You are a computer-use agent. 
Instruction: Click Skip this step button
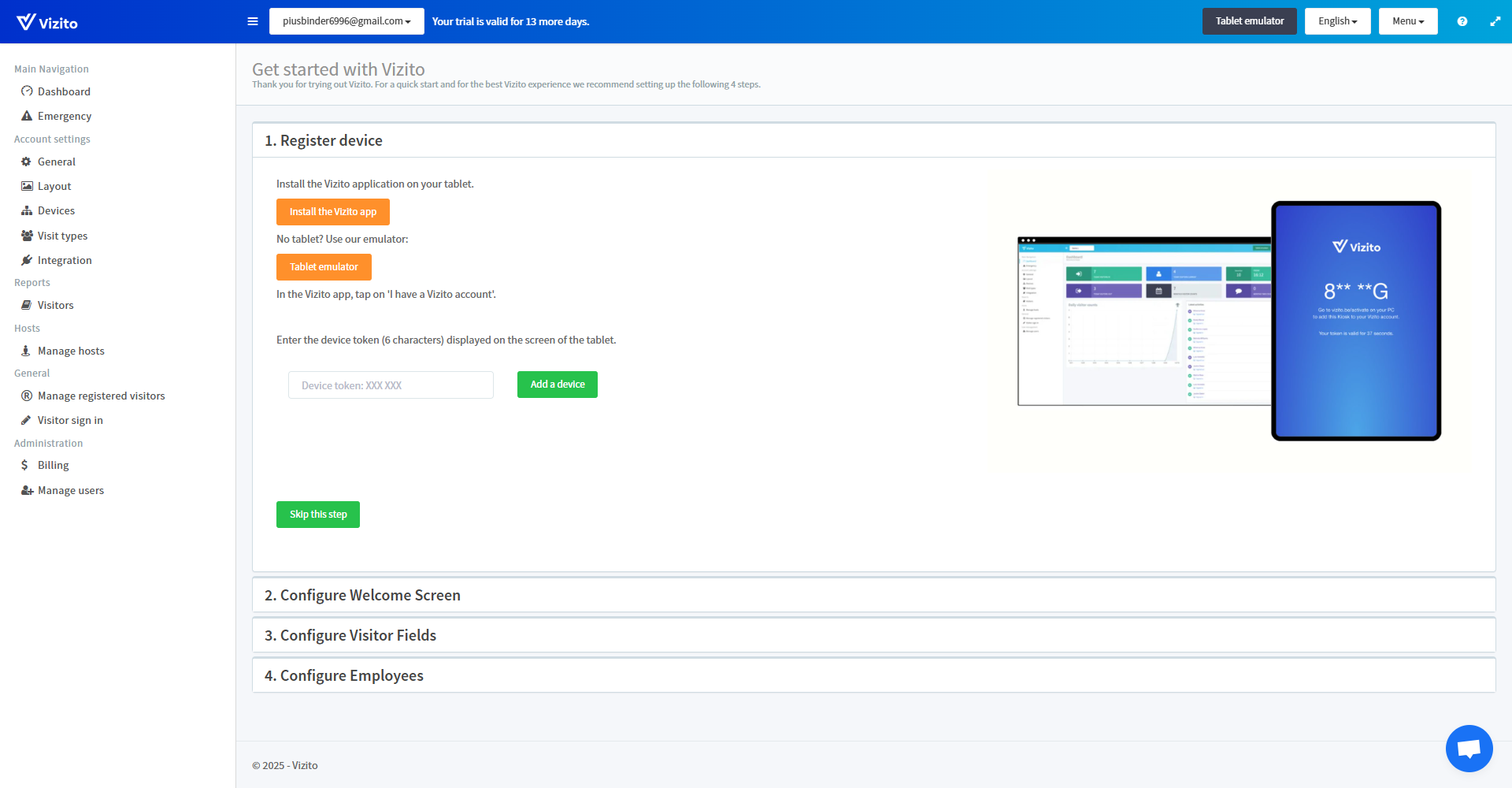pyautogui.click(x=318, y=515)
